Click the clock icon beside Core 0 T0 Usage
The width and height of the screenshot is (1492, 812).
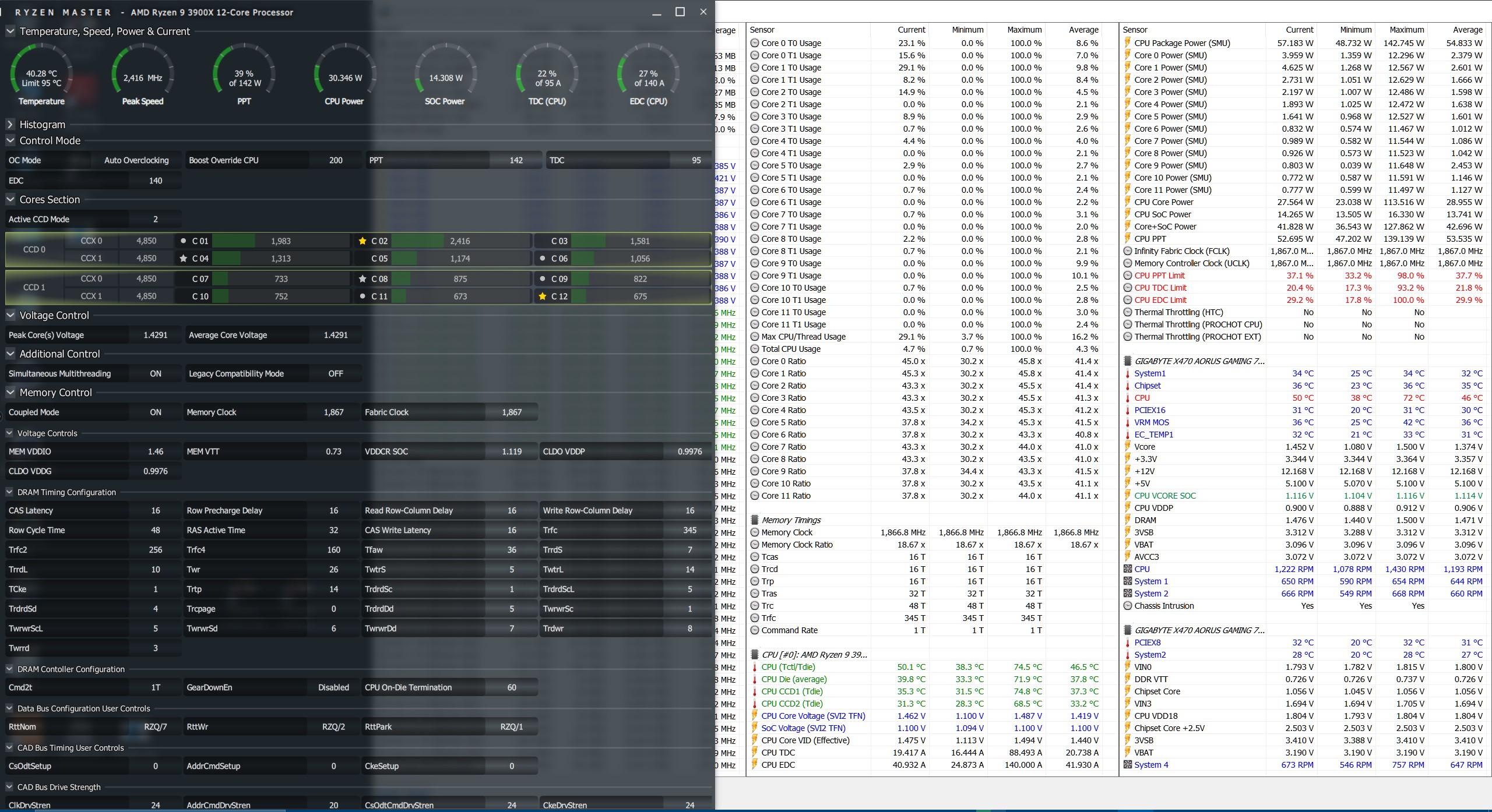coord(755,43)
